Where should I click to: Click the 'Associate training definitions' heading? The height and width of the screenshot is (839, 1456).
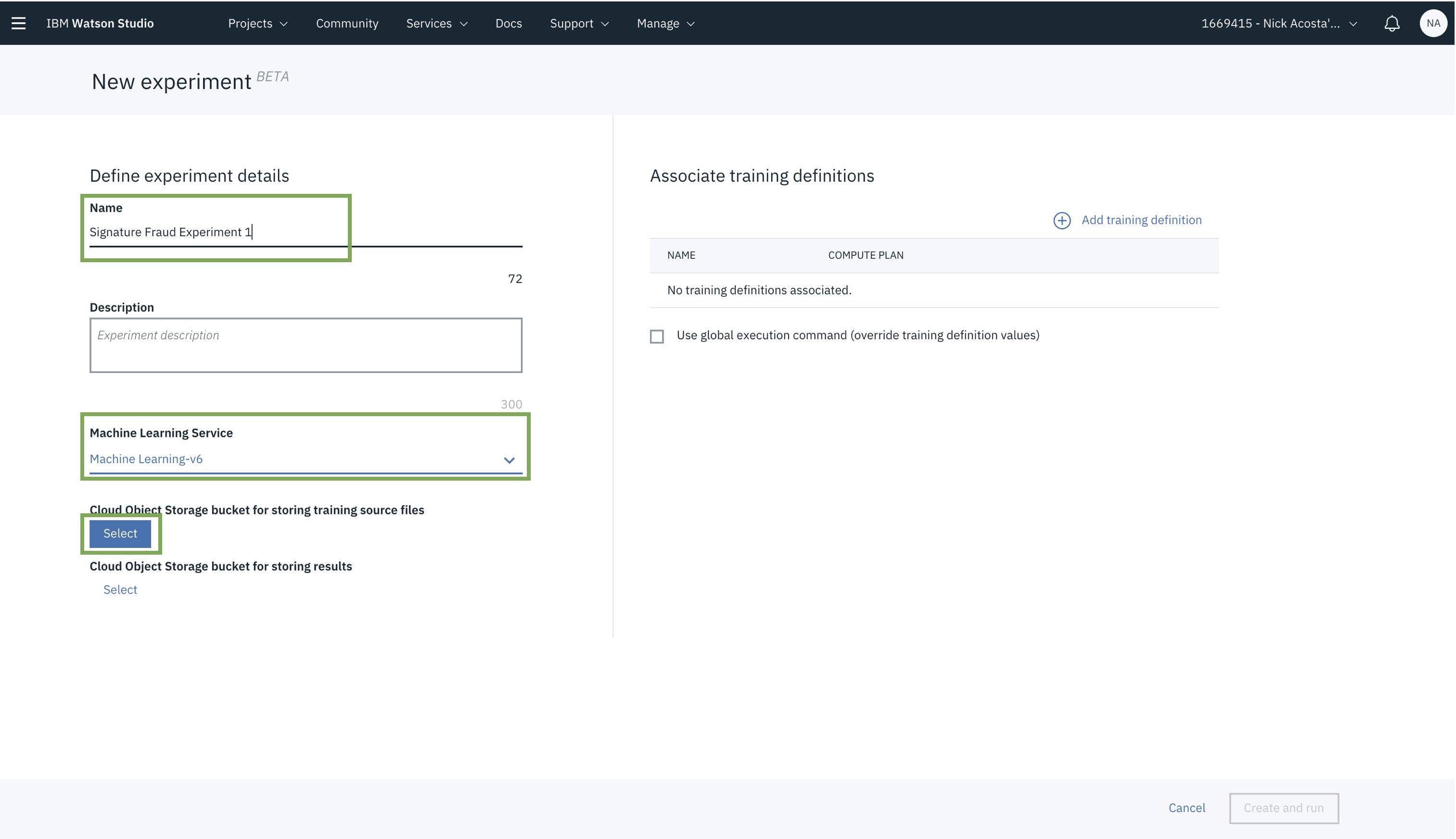pyautogui.click(x=762, y=176)
